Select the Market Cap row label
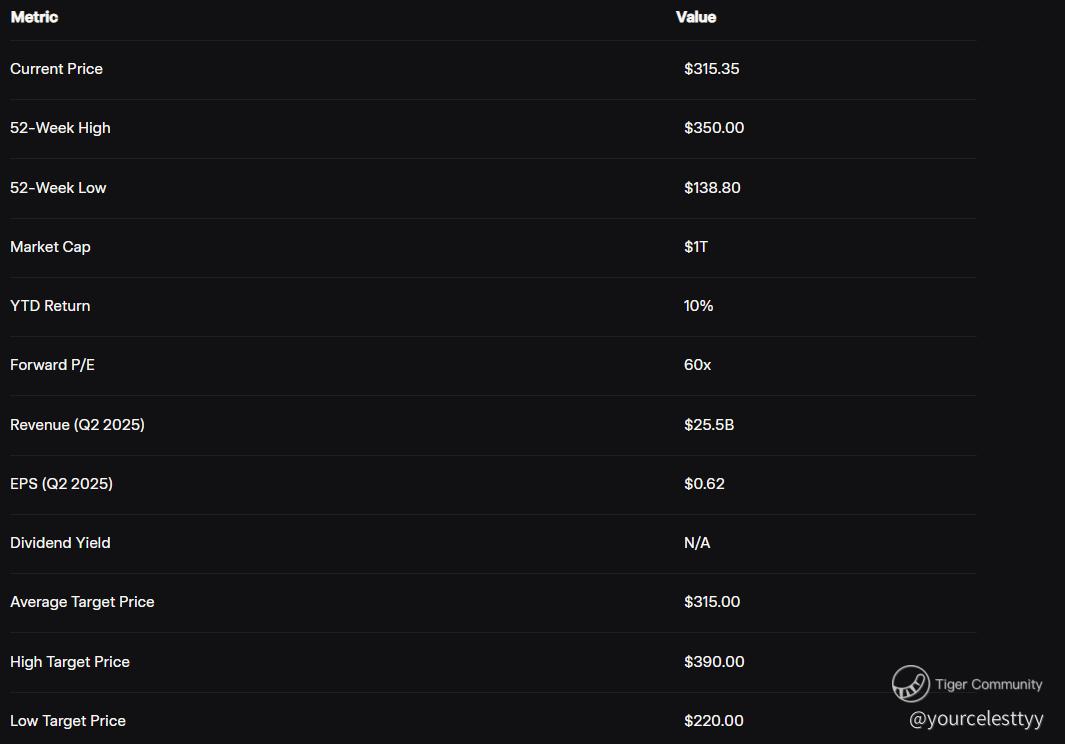Screen dimensions: 1065x744 [x=50, y=247]
